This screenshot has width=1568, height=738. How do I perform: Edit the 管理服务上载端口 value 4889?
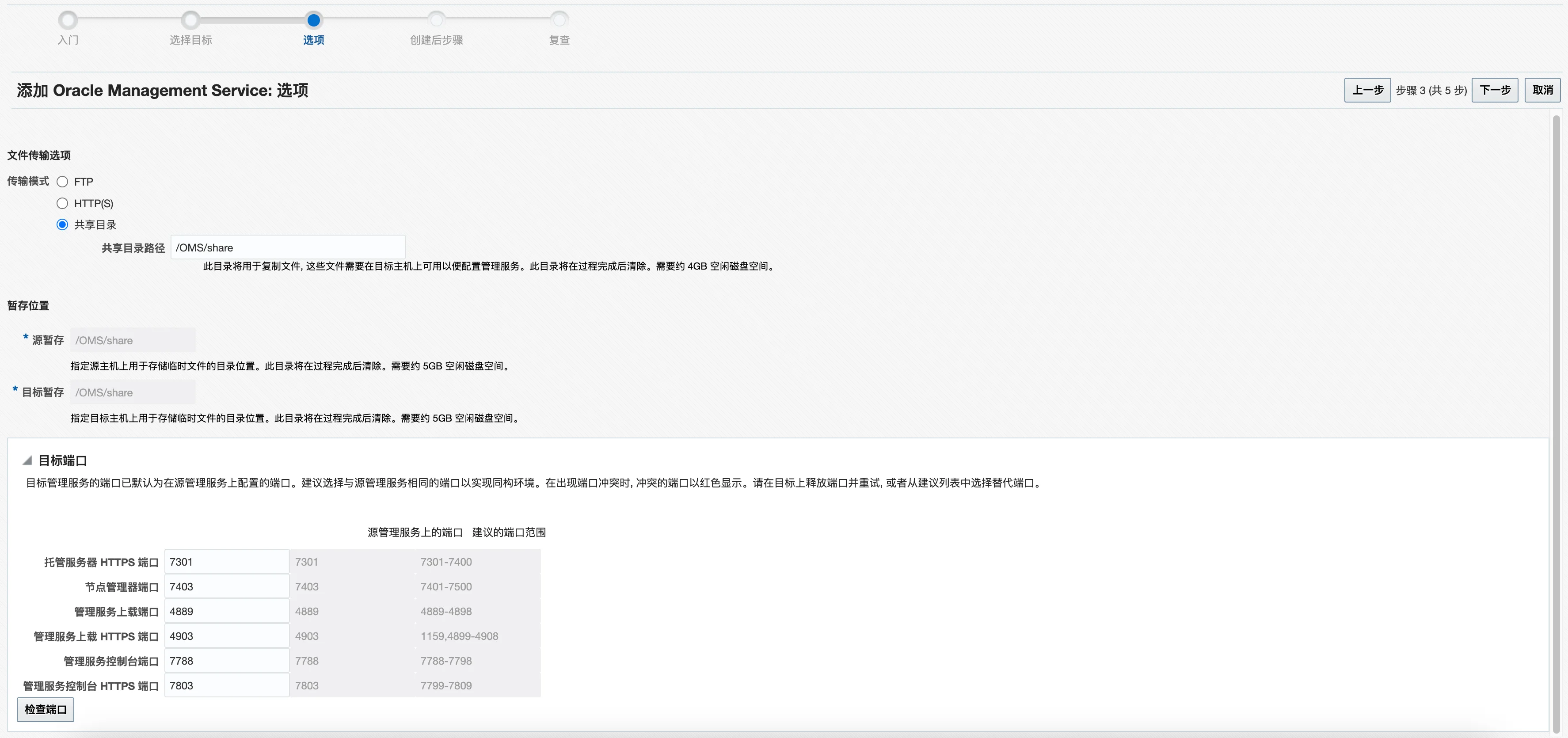(226, 611)
